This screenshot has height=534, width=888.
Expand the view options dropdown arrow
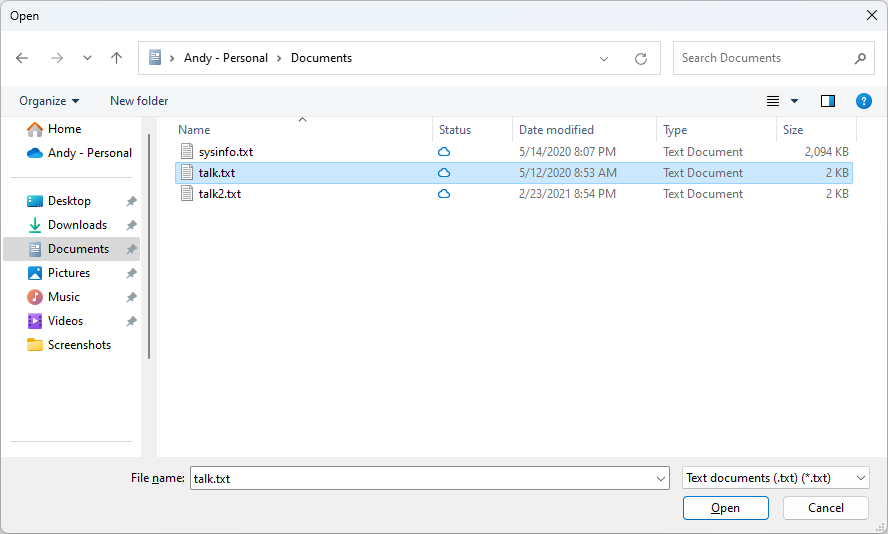[x=795, y=101]
